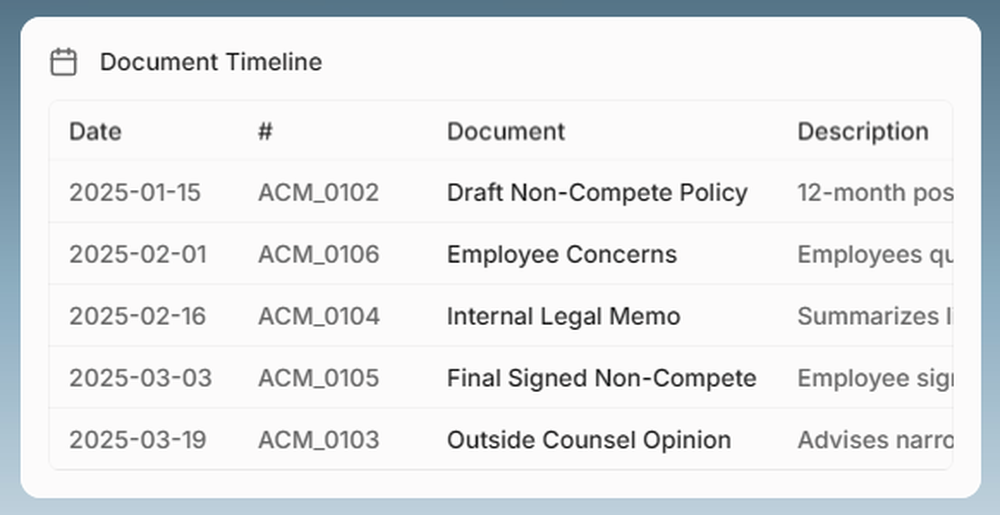The width and height of the screenshot is (1000, 515).
Task: Click the description starting with Summarizes
Action: click(873, 317)
